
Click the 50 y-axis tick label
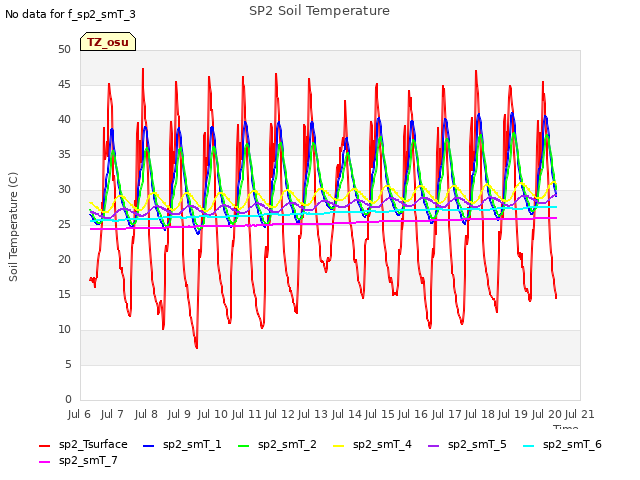point(64,49)
